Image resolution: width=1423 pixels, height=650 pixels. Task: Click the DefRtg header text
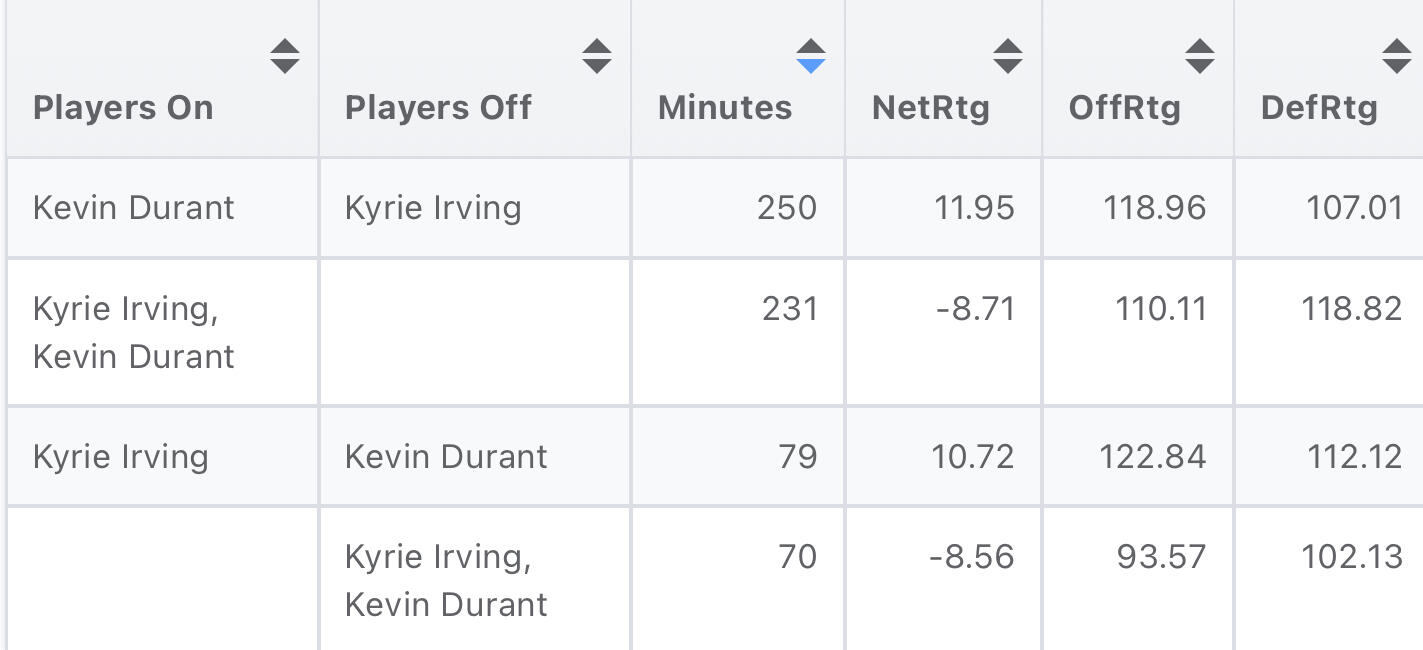(1319, 108)
